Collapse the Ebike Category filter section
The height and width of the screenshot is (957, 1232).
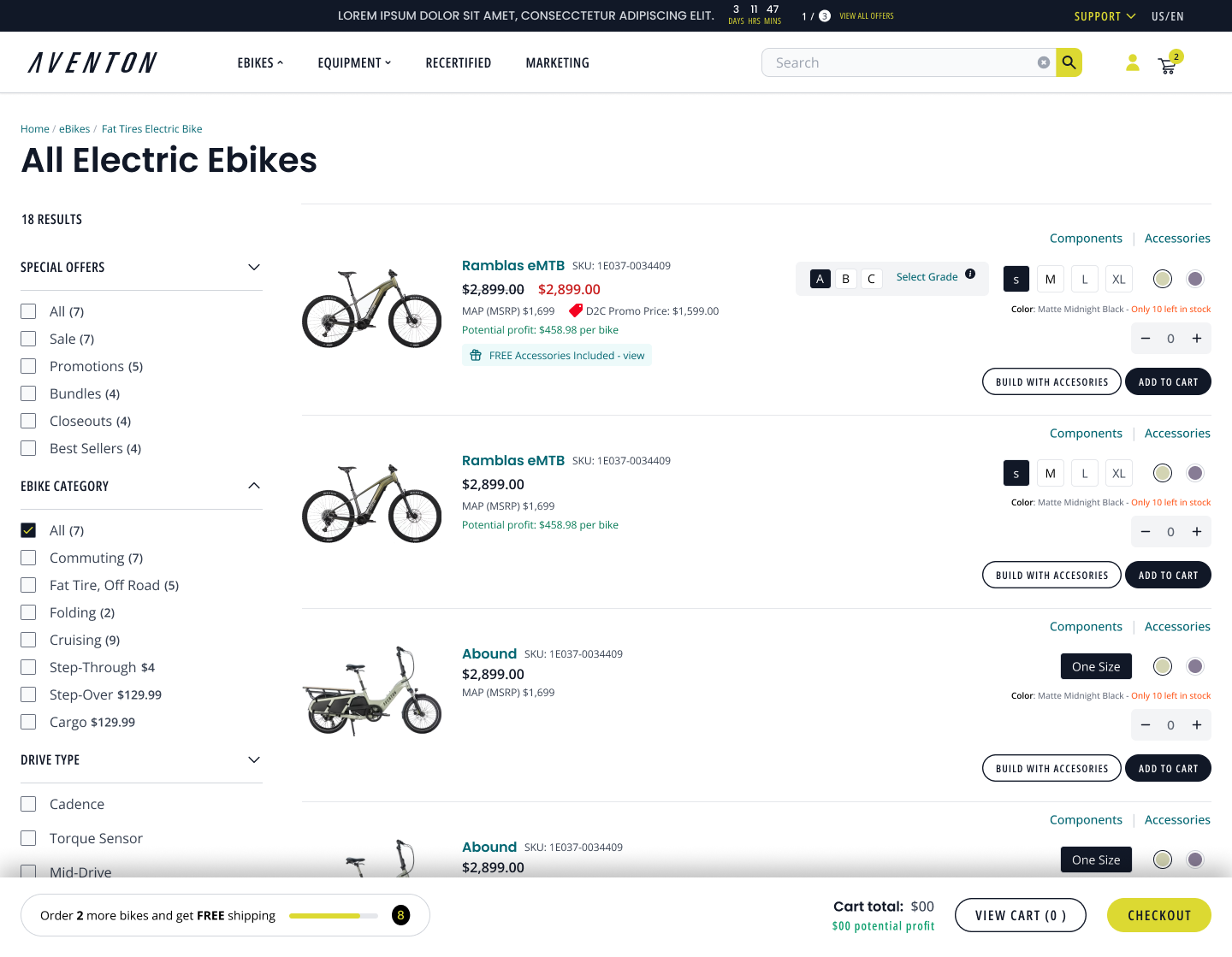tap(253, 486)
